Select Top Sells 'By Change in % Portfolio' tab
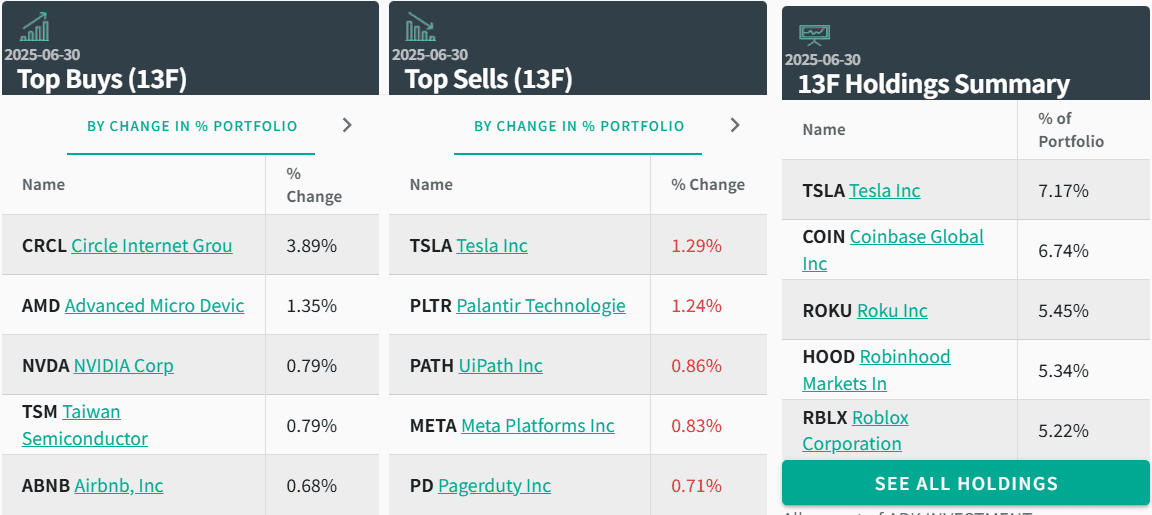Screen dimensions: 1152x515 click(x=579, y=126)
